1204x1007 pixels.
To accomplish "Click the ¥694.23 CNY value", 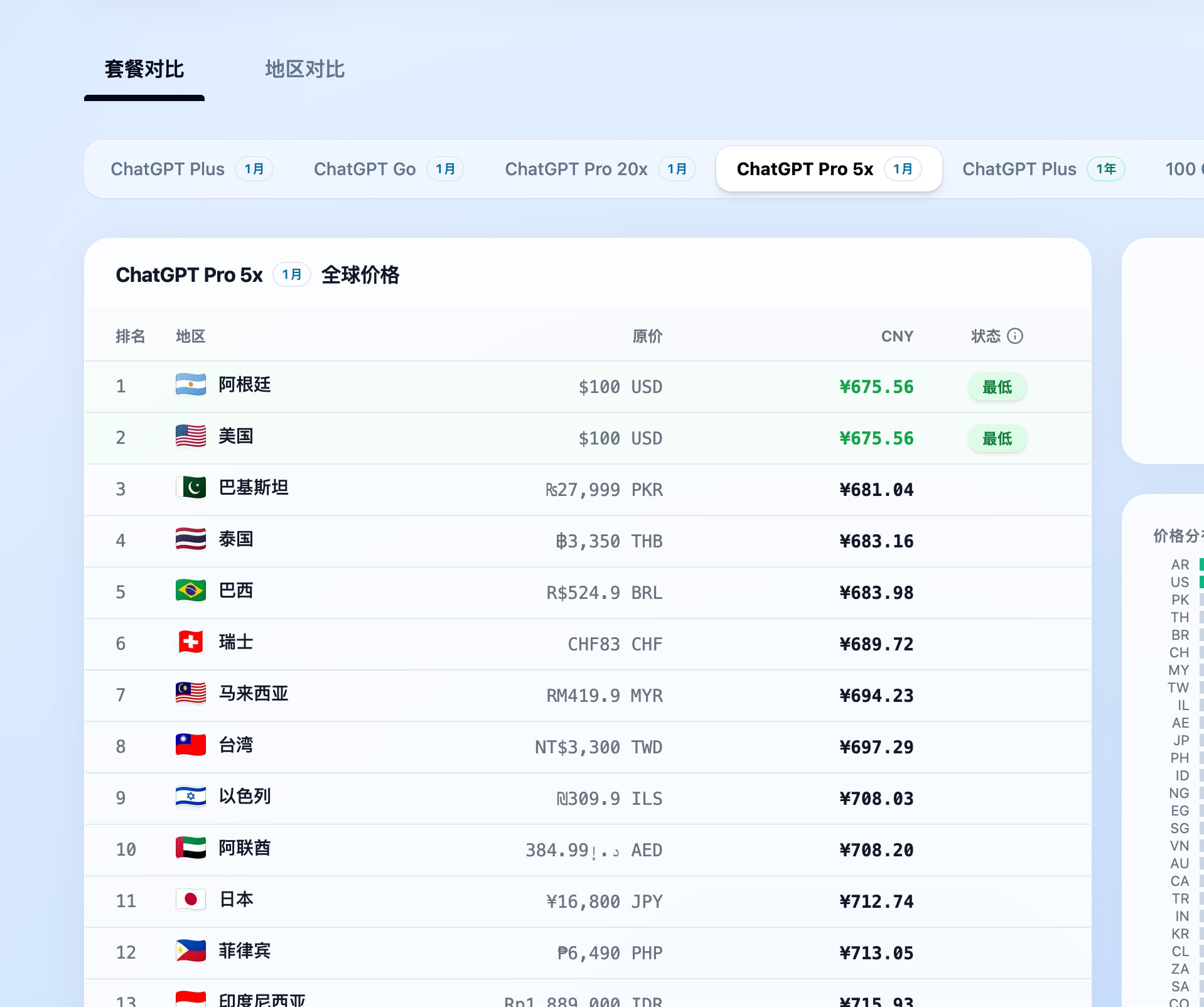I will point(876,696).
